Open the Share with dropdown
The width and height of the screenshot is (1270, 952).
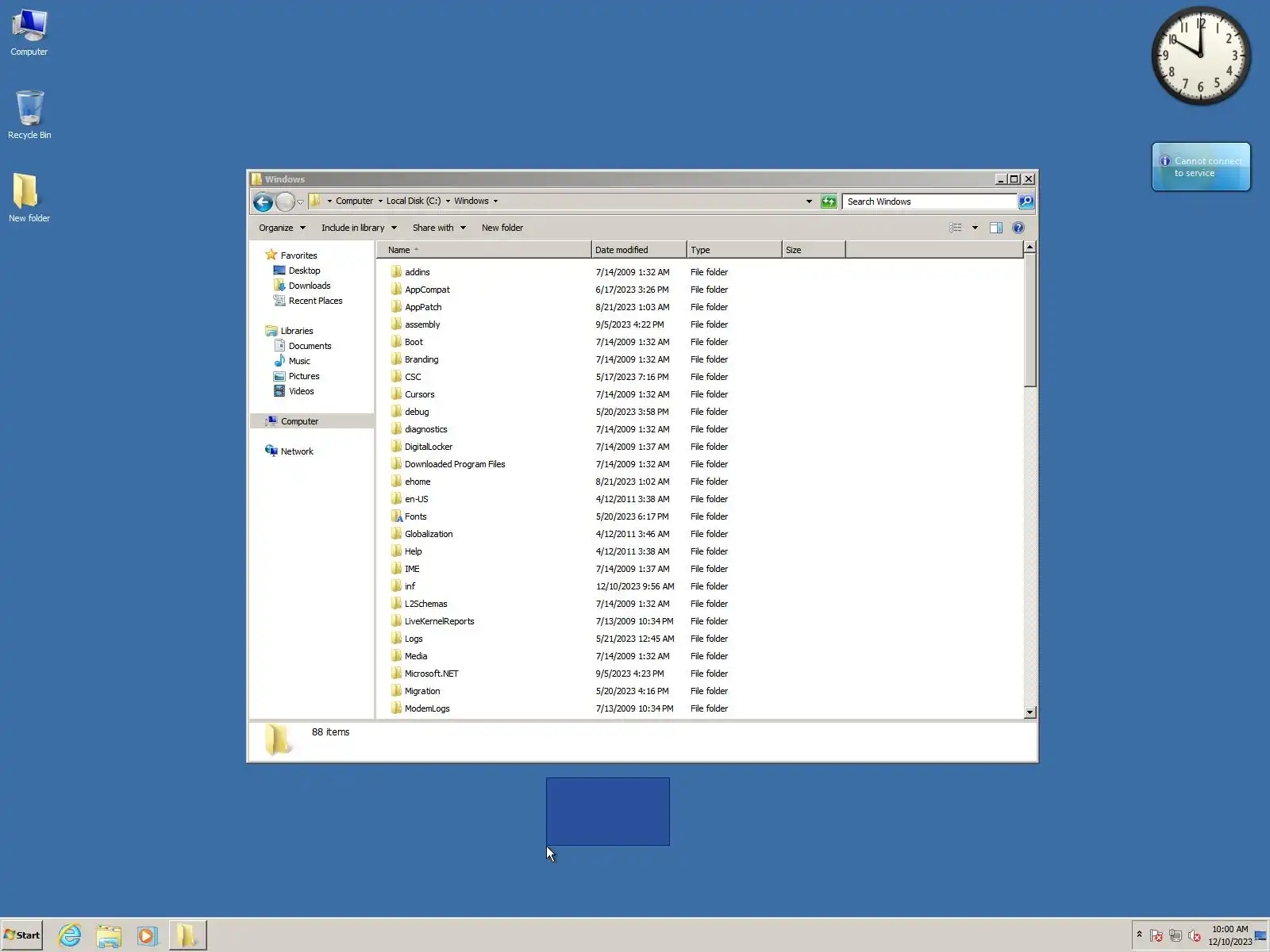coord(439,228)
